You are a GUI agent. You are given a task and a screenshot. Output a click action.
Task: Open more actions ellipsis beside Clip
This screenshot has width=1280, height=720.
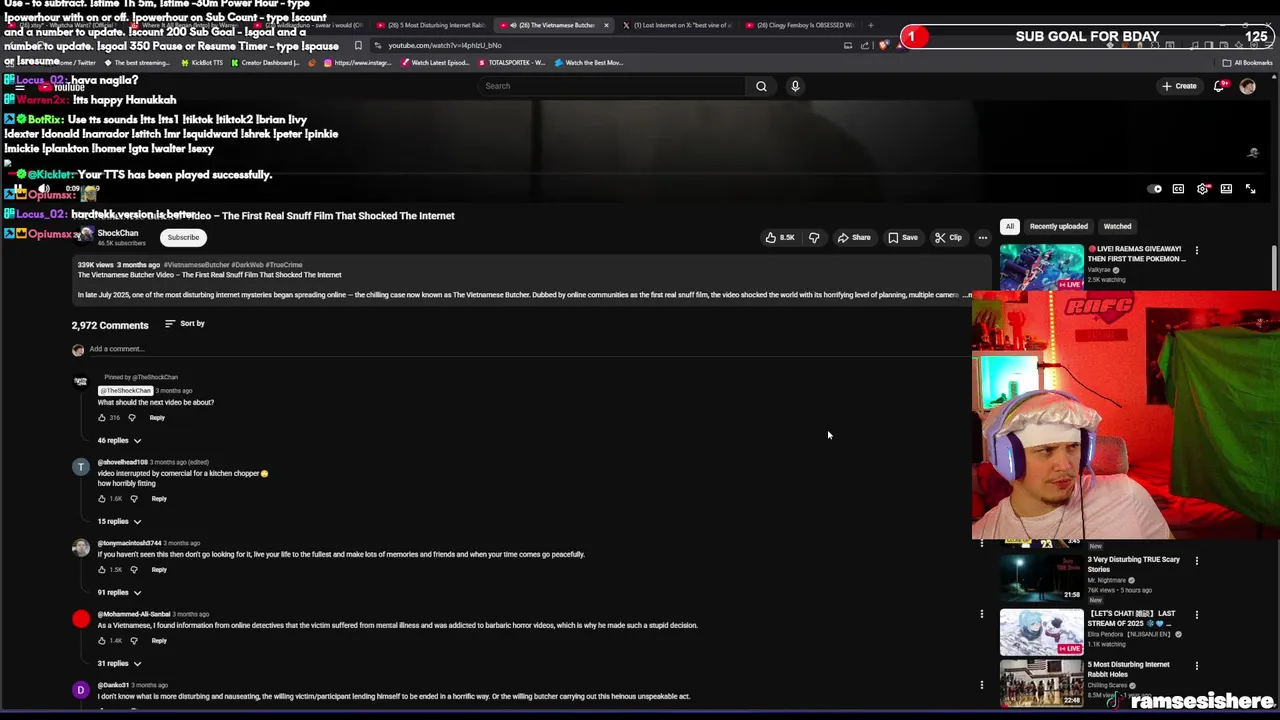[983, 238]
